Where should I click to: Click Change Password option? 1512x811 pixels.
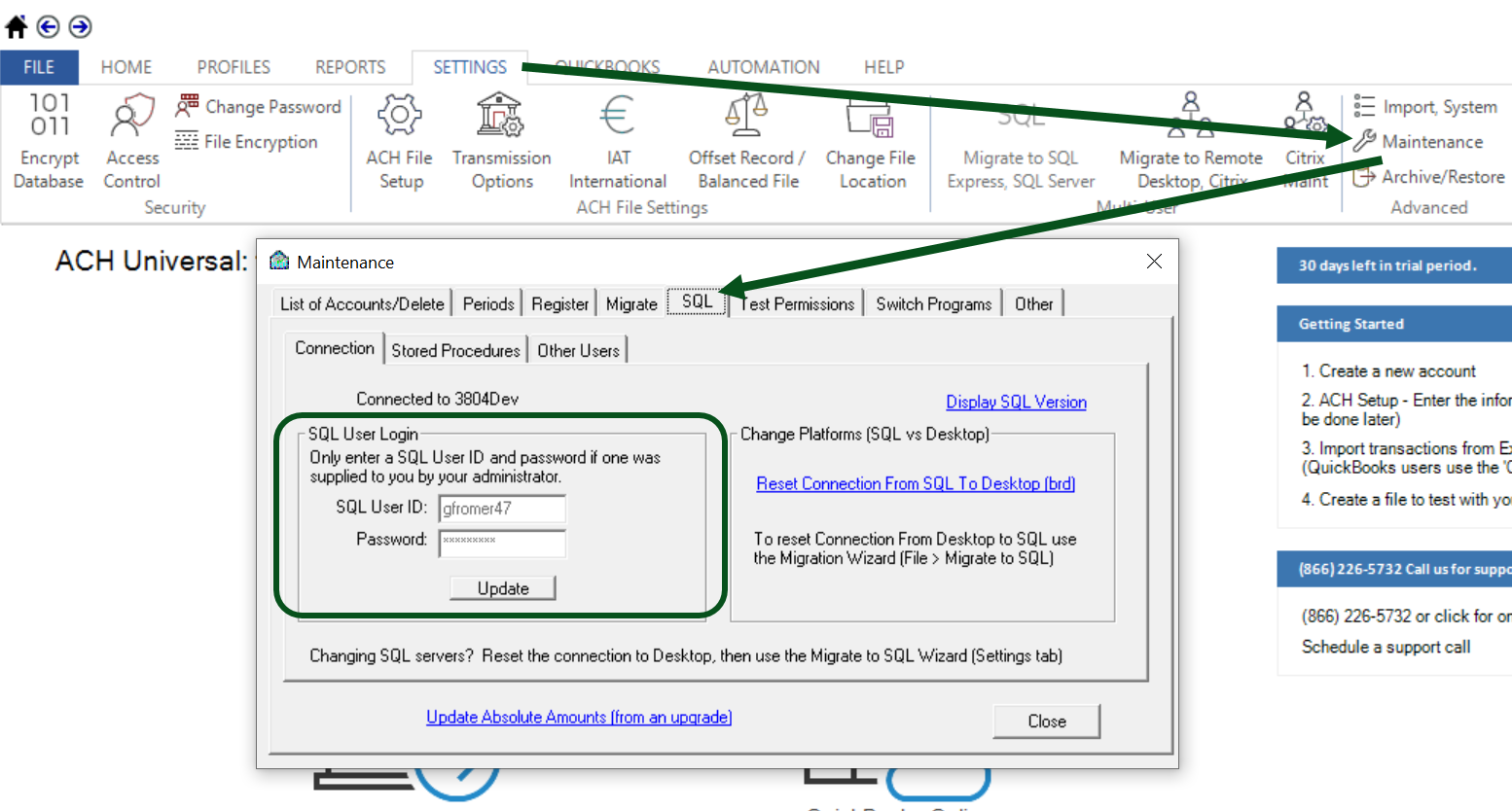point(259,106)
